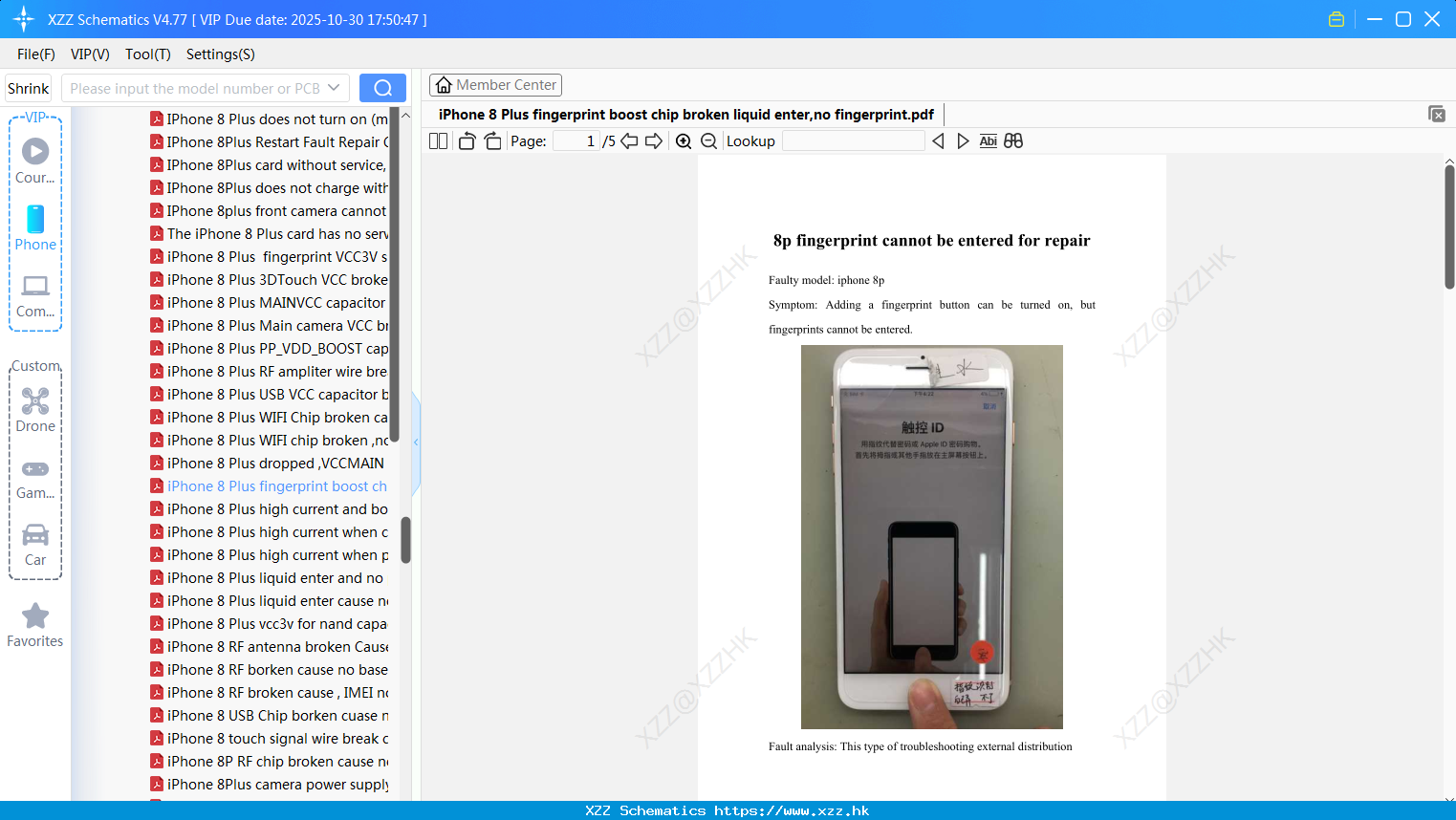Toggle the Abi text selection mode
The height and width of the screenshot is (820, 1456).
point(988,140)
